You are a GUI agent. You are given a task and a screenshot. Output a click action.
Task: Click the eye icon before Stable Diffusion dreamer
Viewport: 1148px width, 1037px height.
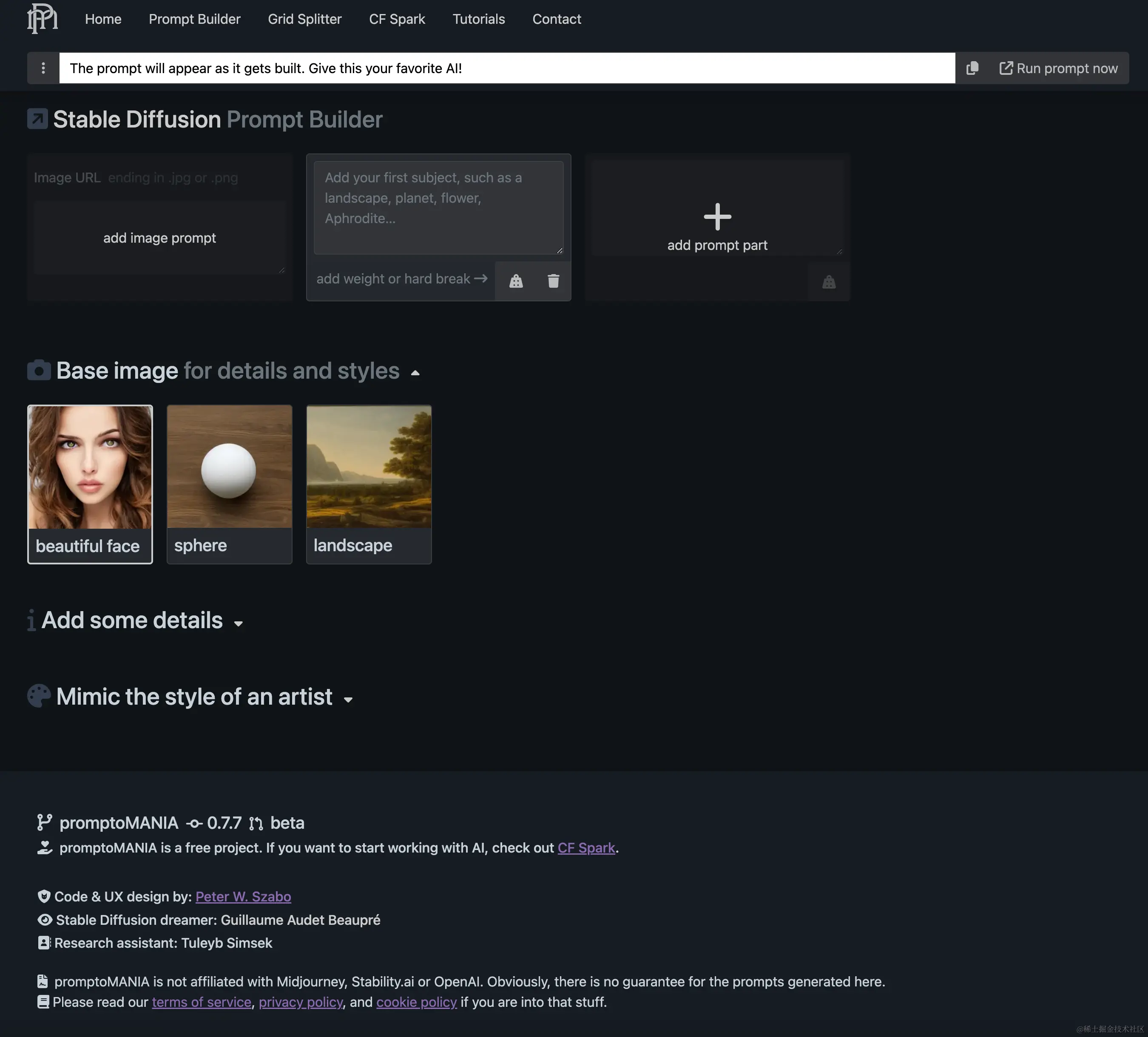[45, 919]
